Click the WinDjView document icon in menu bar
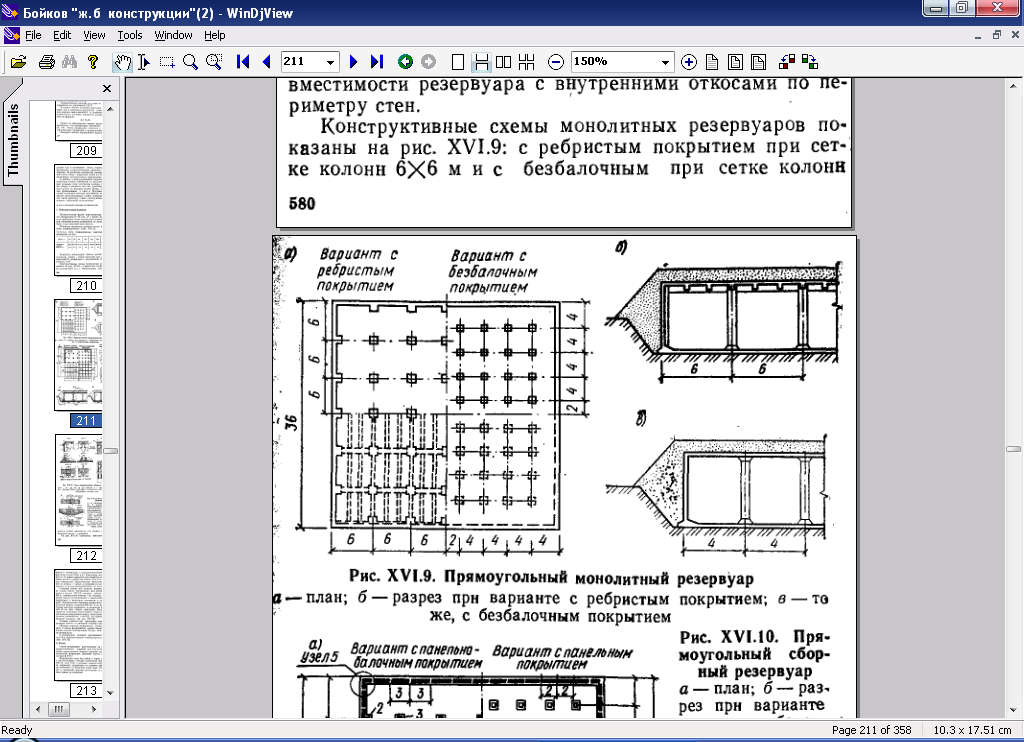The image size is (1024, 742). pos(11,35)
